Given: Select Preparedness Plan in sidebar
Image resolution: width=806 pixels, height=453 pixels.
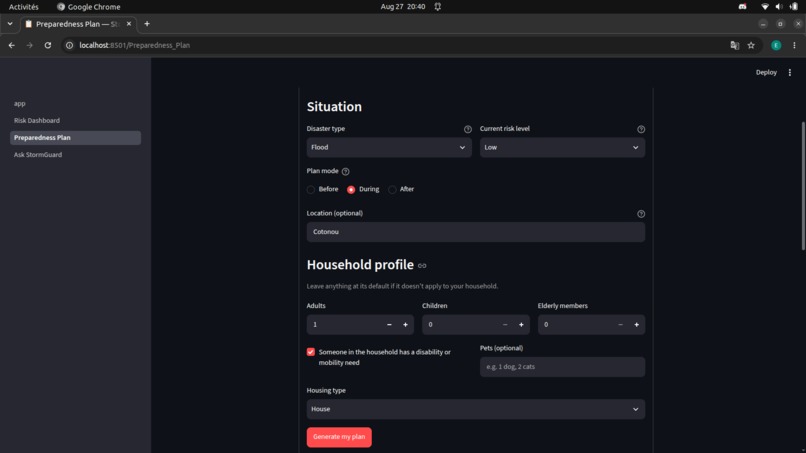Looking at the screenshot, I should tap(75, 138).
